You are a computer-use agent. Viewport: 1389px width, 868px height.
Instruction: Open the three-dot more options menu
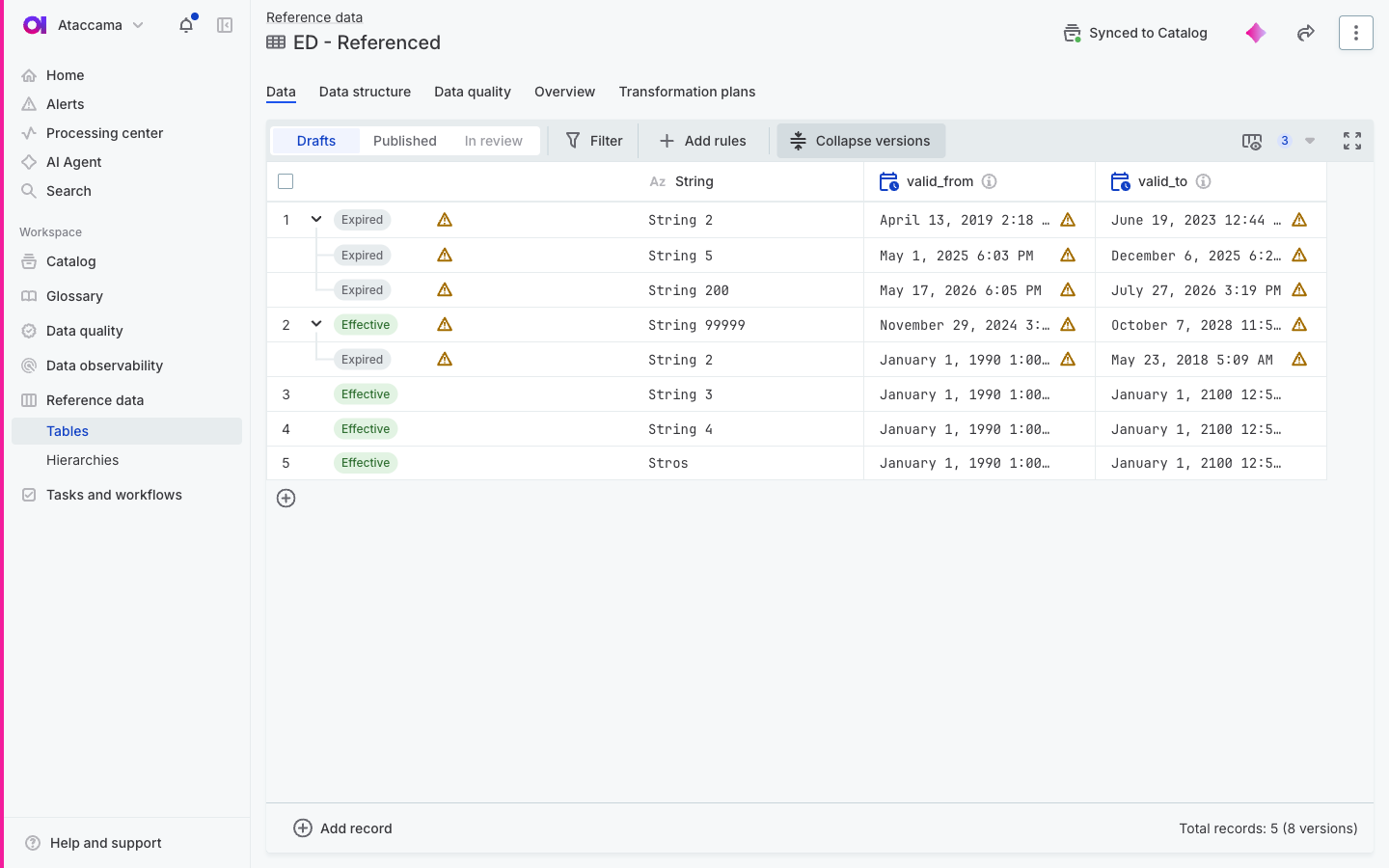(1355, 33)
